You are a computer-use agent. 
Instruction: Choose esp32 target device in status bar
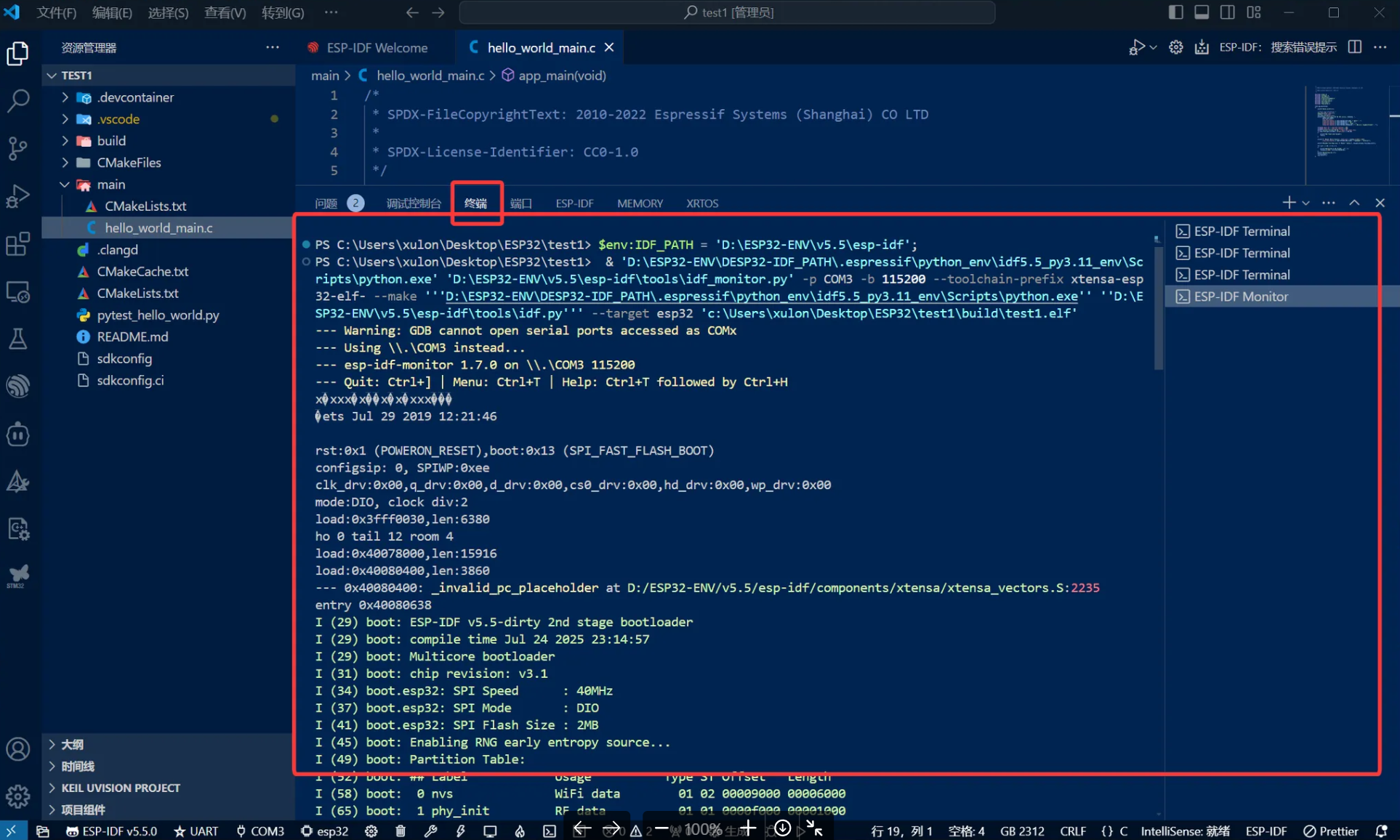pyautogui.click(x=325, y=831)
